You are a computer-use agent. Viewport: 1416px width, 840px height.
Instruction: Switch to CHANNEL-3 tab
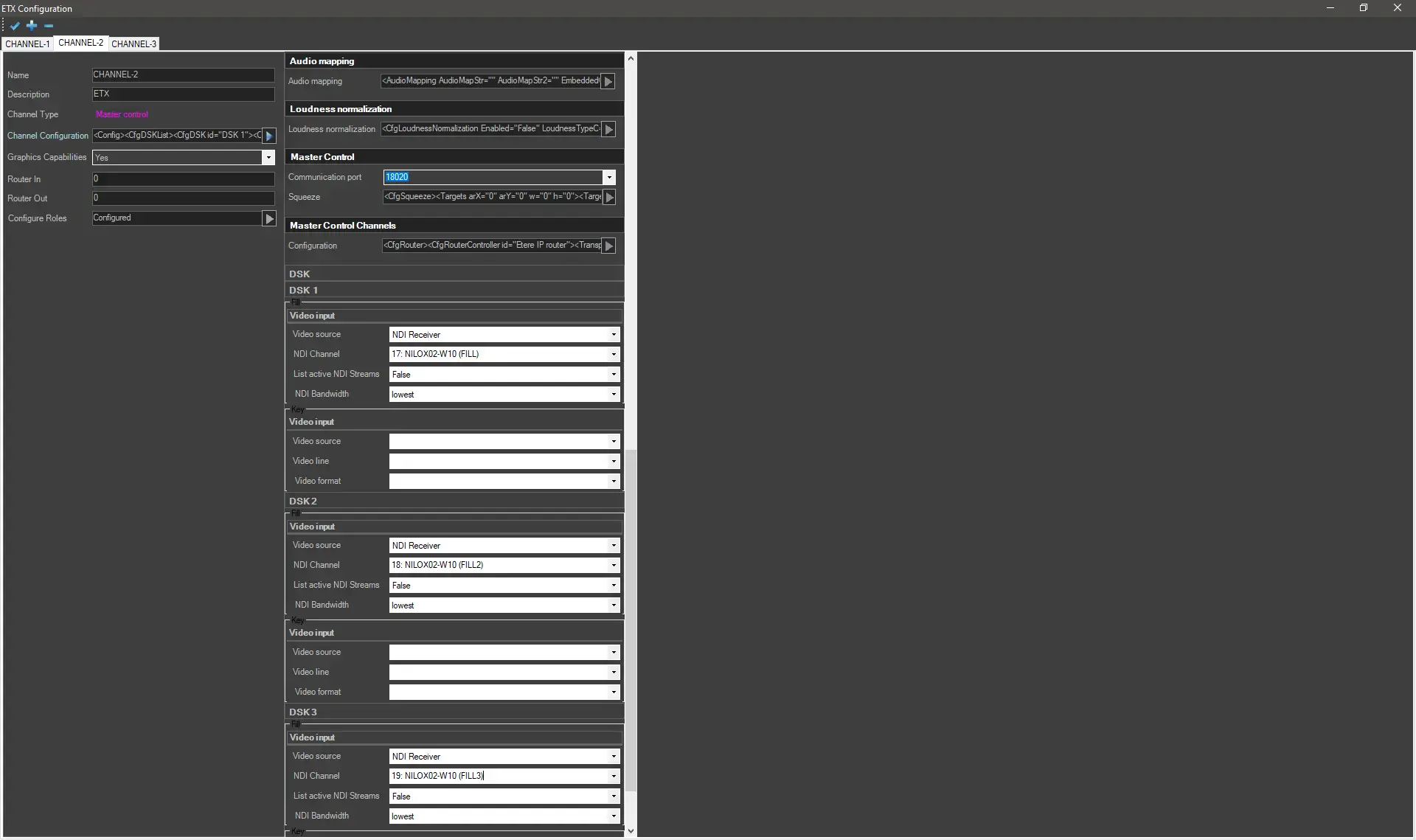coord(133,44)
